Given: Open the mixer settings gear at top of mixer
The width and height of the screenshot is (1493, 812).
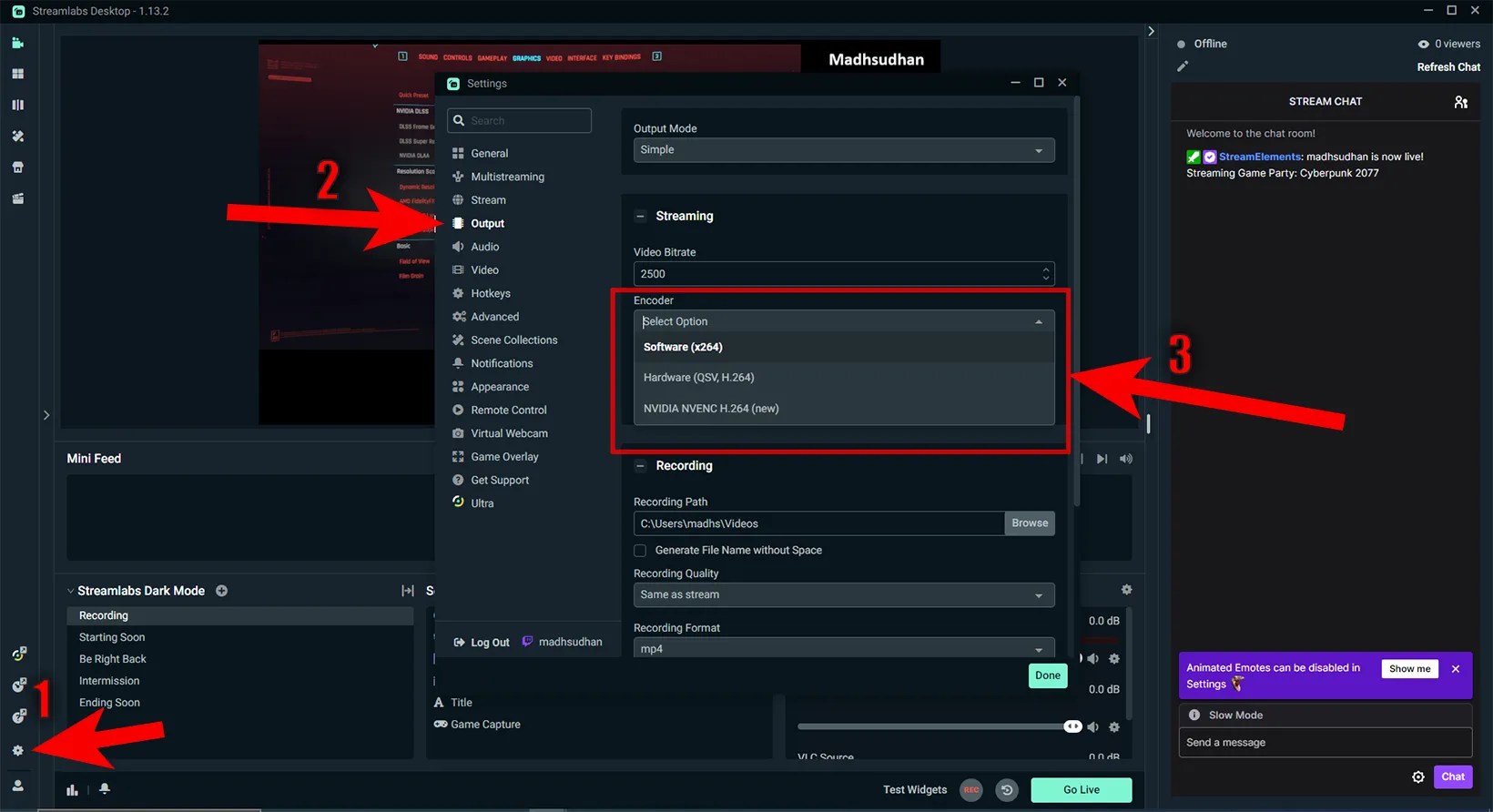Looking at the screenshot, I should (1127, 590).
